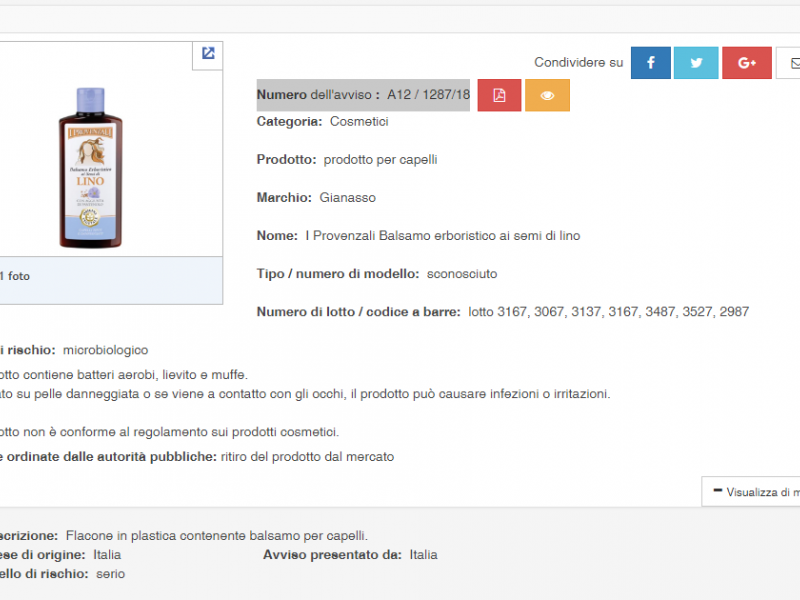The image size is (800, 600).
Task: Click the I Provenzali bottle photo
Action: click(90, 167)
